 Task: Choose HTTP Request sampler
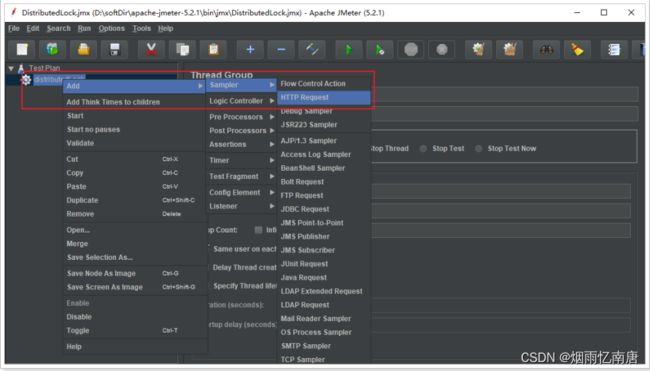coord(324,97)
